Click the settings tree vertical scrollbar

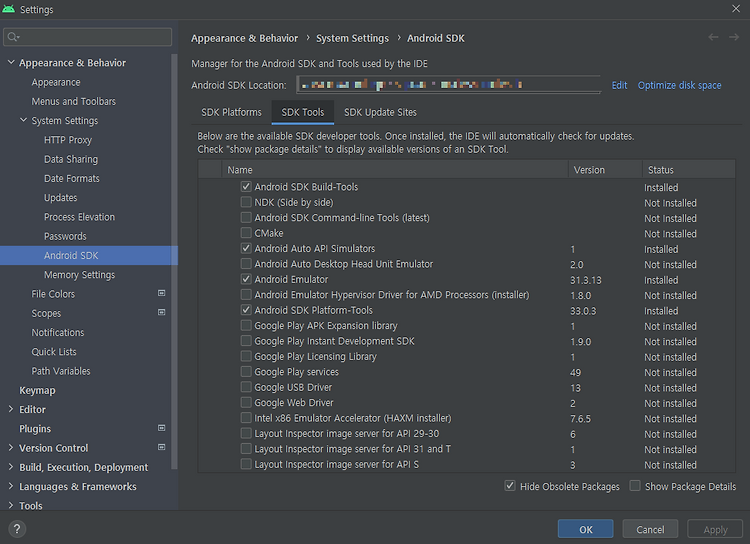(175, 261)
